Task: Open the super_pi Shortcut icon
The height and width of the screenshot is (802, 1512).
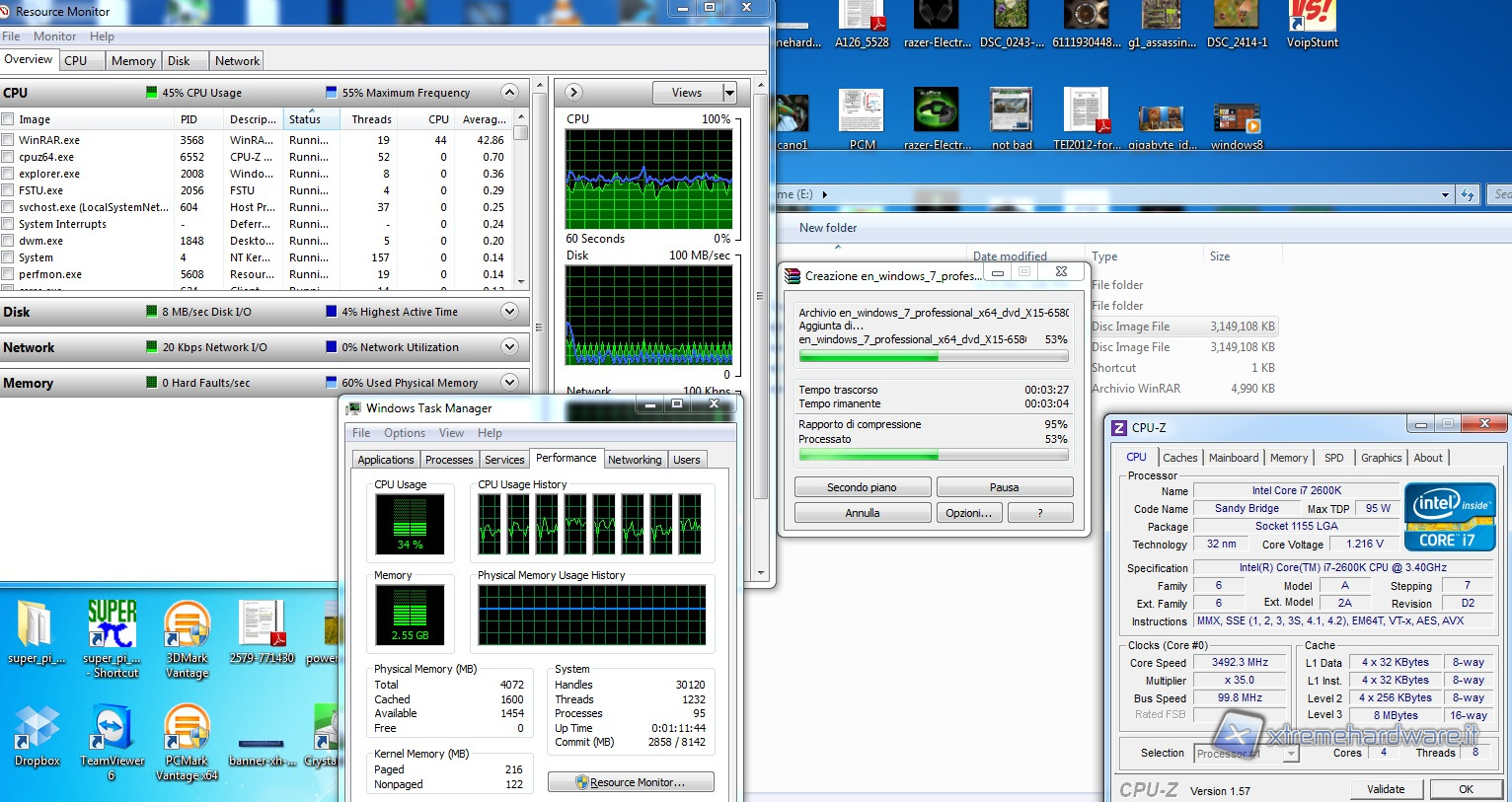Action: pos(111,625)
